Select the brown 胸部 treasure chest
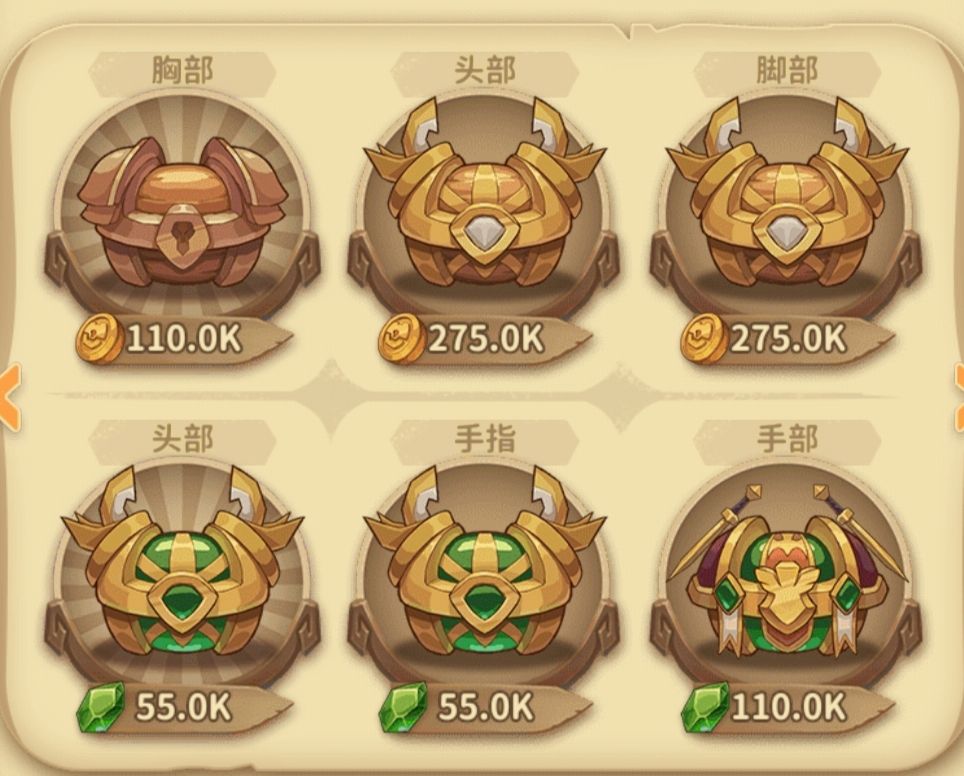 click(x=183, y=213)
